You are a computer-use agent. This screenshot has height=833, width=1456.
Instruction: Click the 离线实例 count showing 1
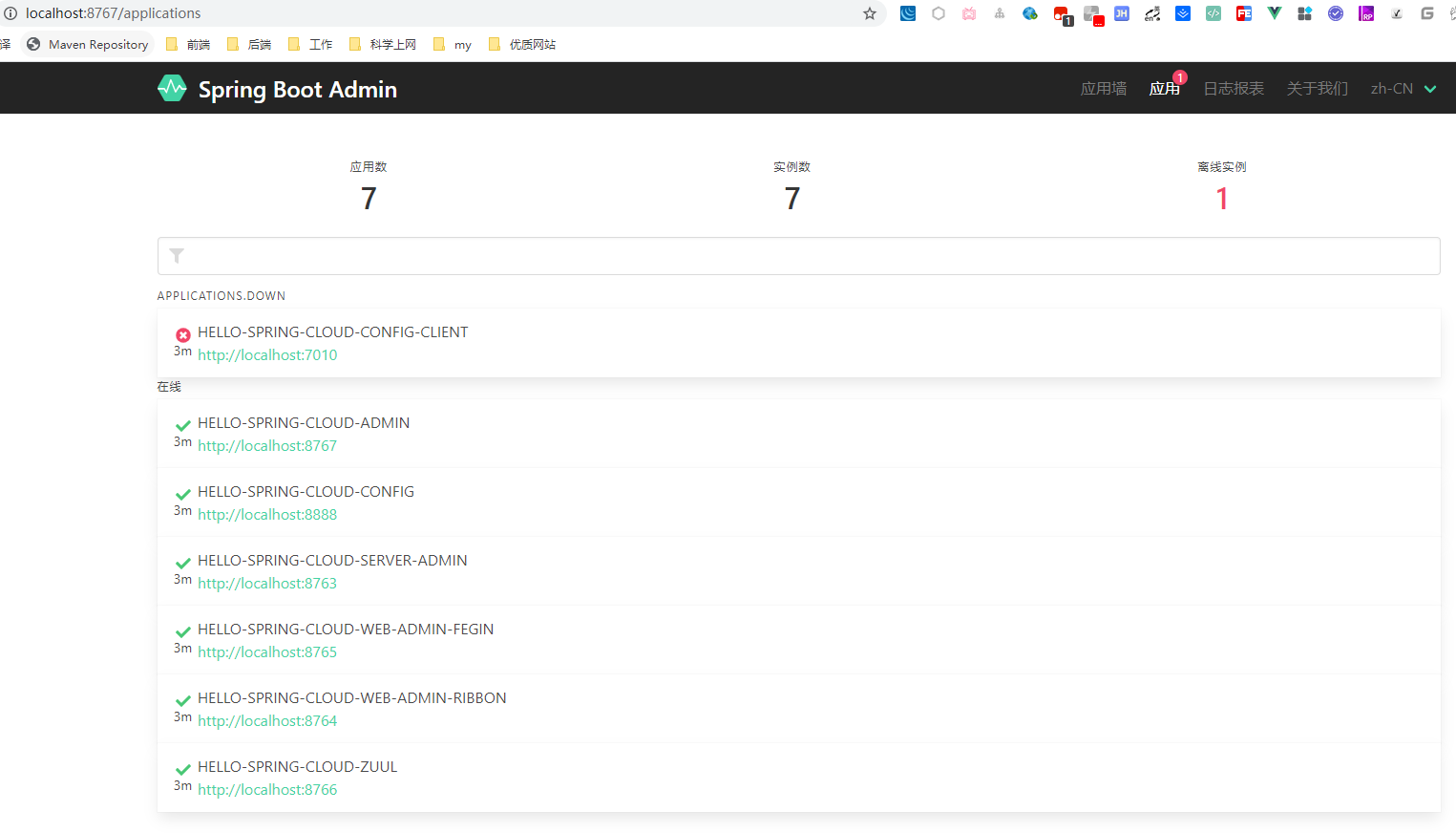pyautogui.click(x=1222, y=199)
